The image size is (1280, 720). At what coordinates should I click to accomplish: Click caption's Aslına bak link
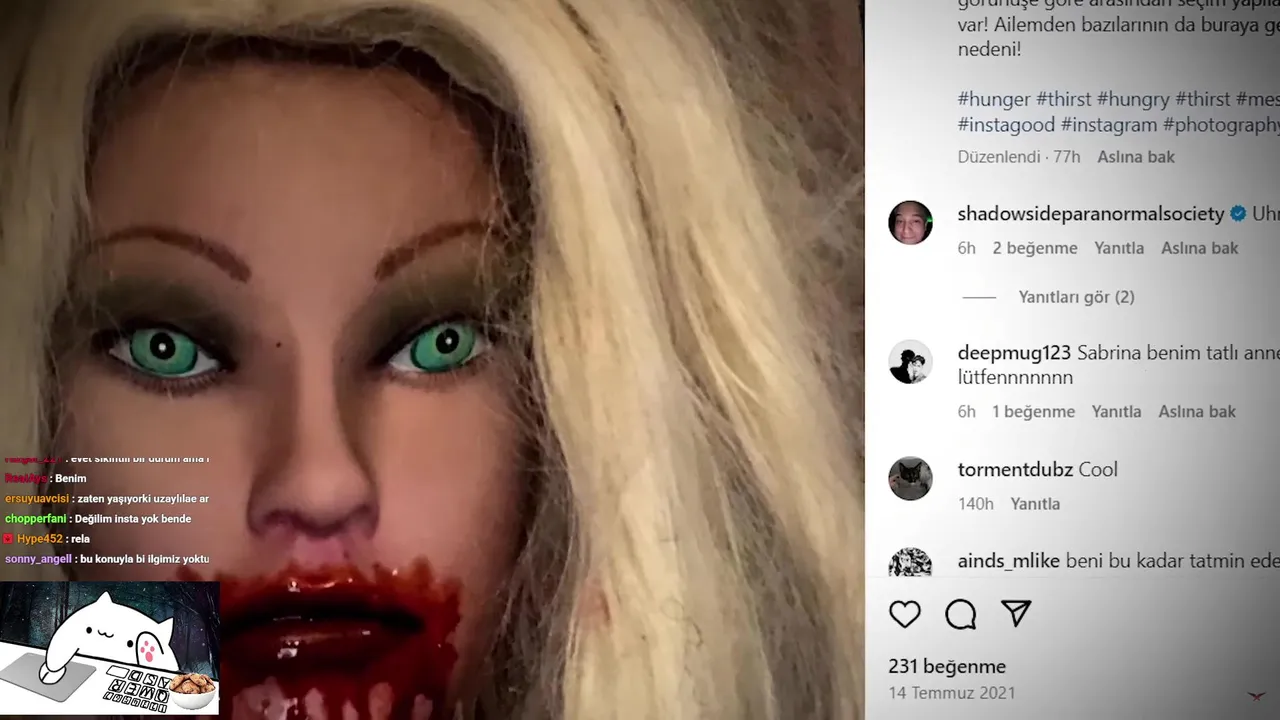click(x=1136, y=157)
